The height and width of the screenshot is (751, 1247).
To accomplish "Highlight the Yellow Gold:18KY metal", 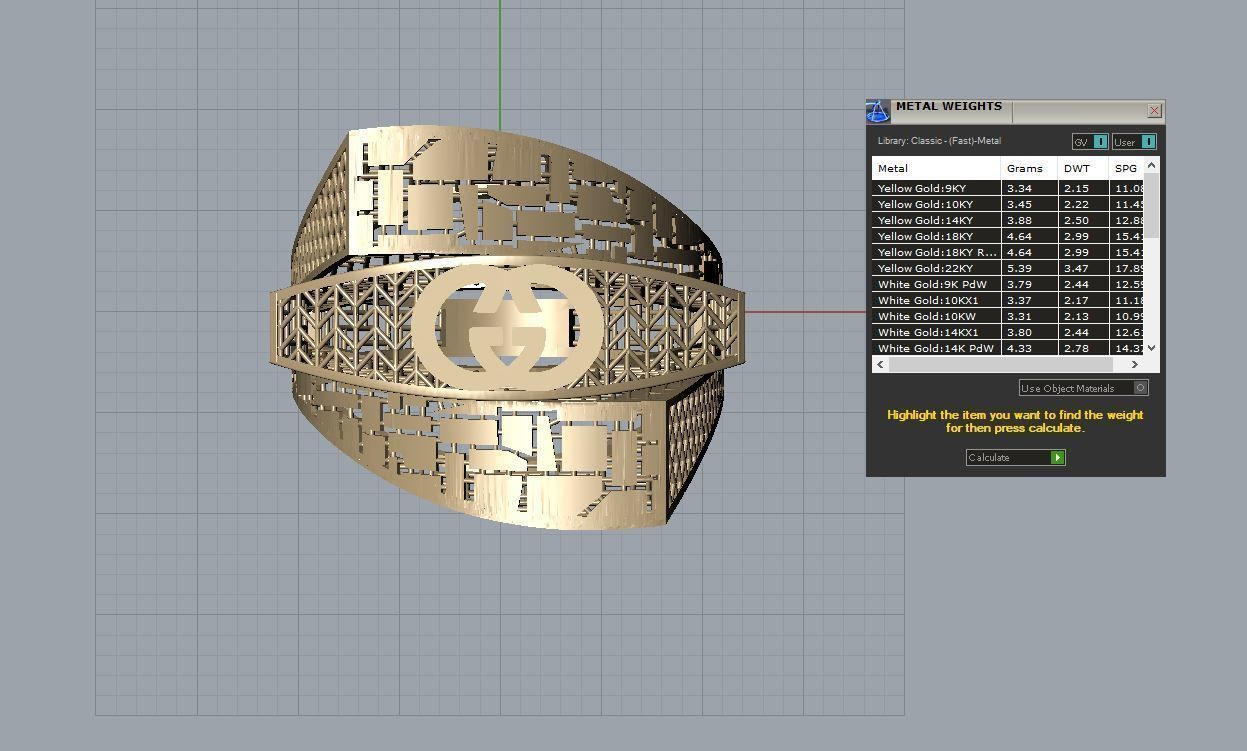I will [x=1007, y=236].
